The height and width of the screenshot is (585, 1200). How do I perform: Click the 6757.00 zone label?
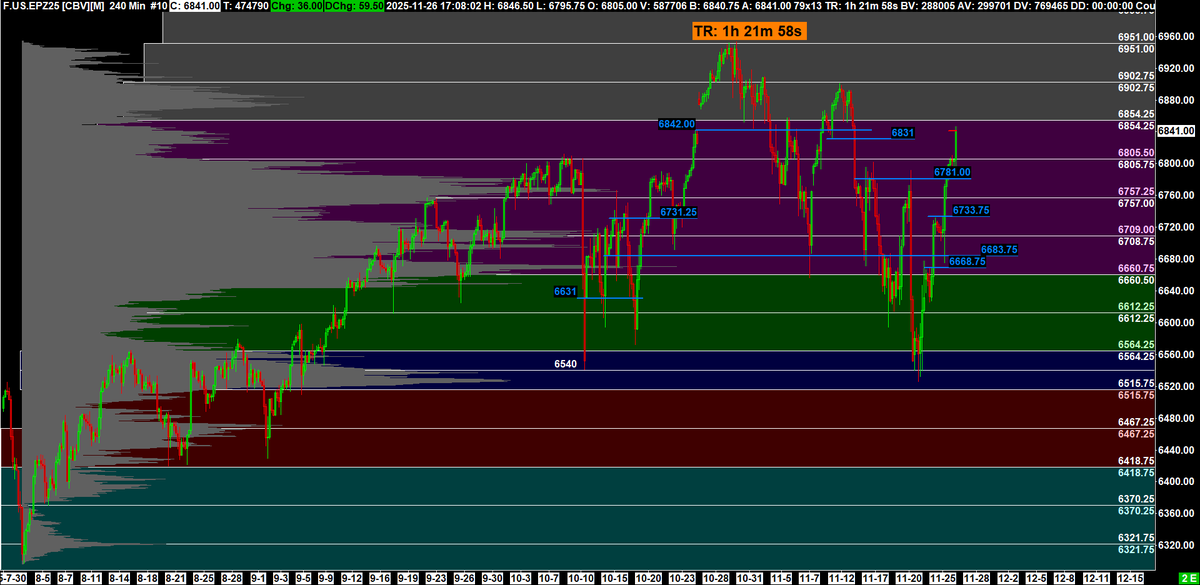click(x=1136, y=203)
